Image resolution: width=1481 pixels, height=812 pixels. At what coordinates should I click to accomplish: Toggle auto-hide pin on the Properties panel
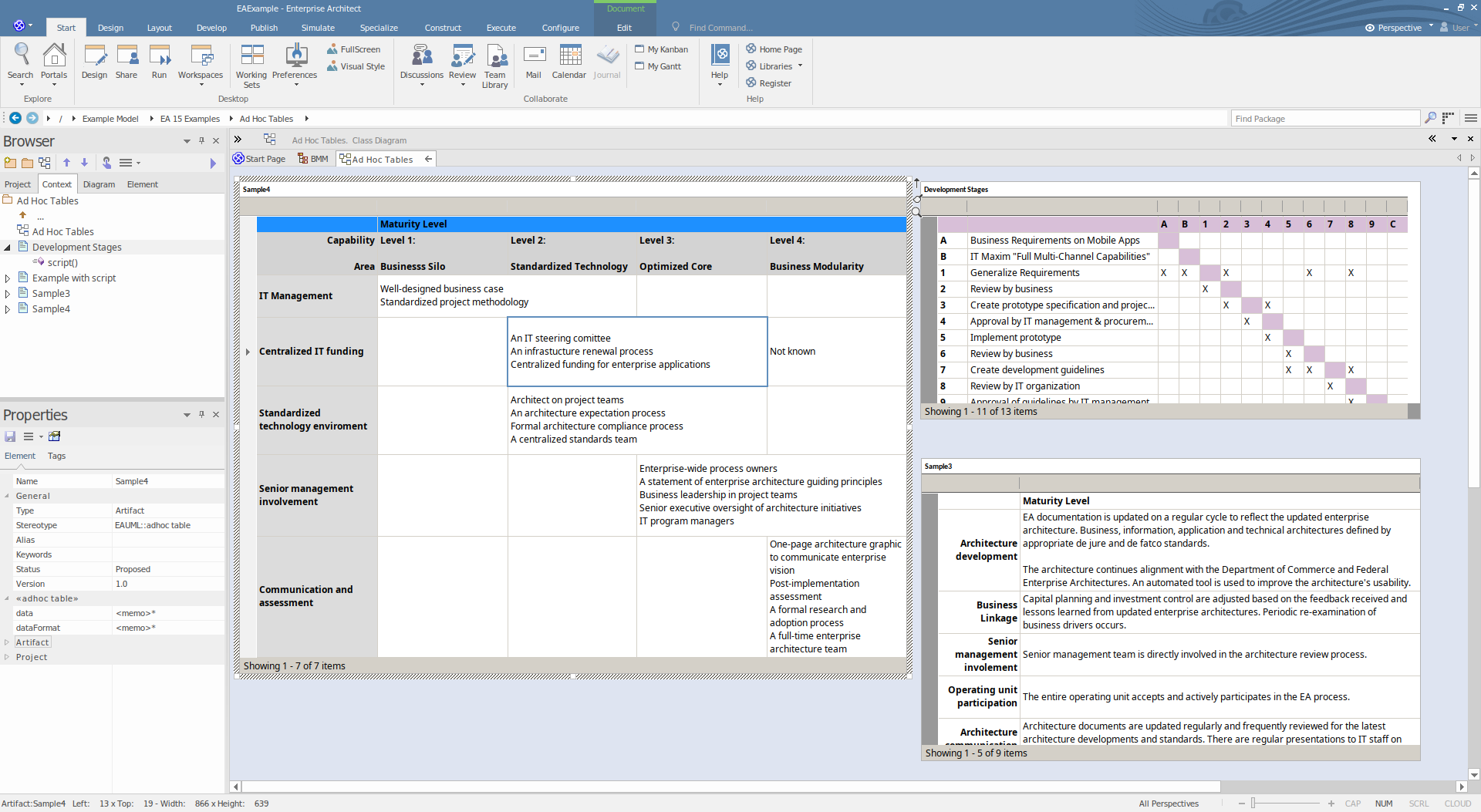pyautogui.click(x=201, y=414)
